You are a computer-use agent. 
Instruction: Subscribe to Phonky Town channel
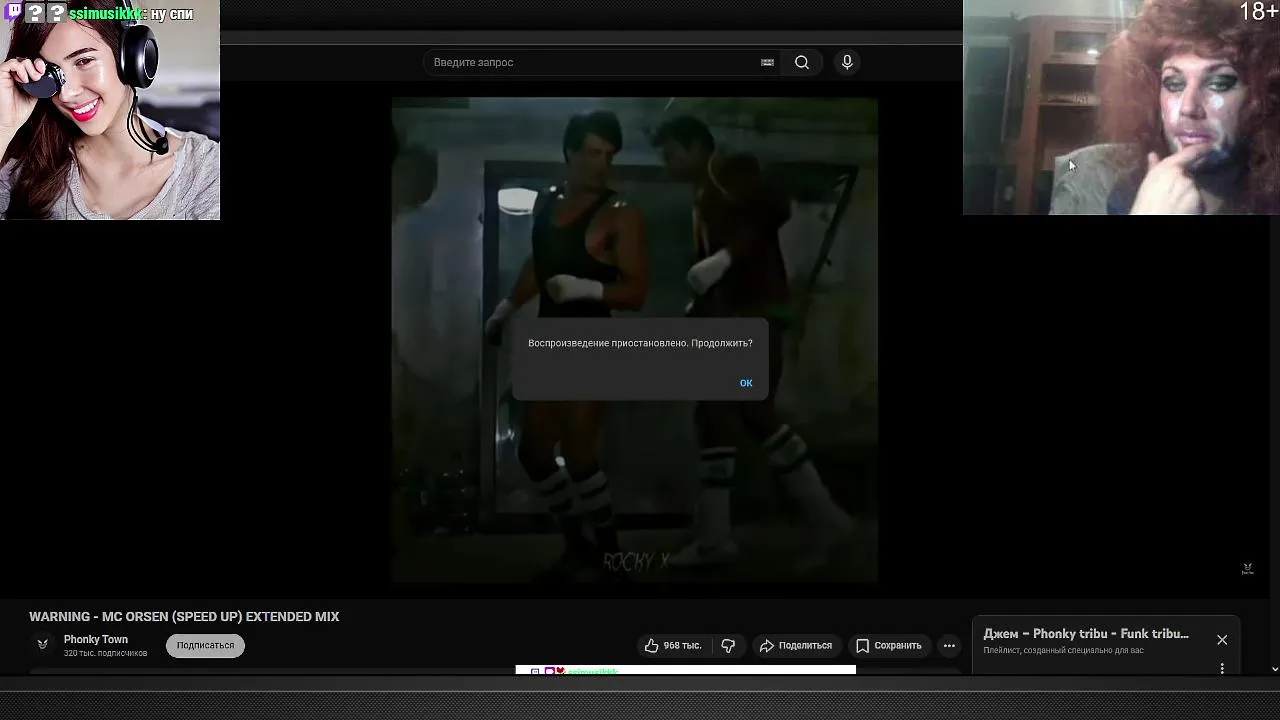tap(205, 646)
